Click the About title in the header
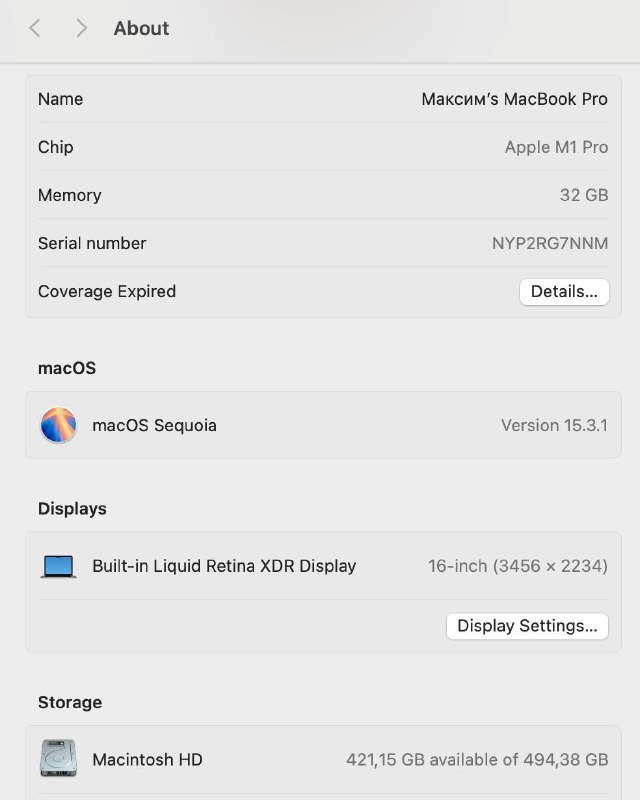Image resolution: width=640 pixels, height=800 pixels. (140, 29)
